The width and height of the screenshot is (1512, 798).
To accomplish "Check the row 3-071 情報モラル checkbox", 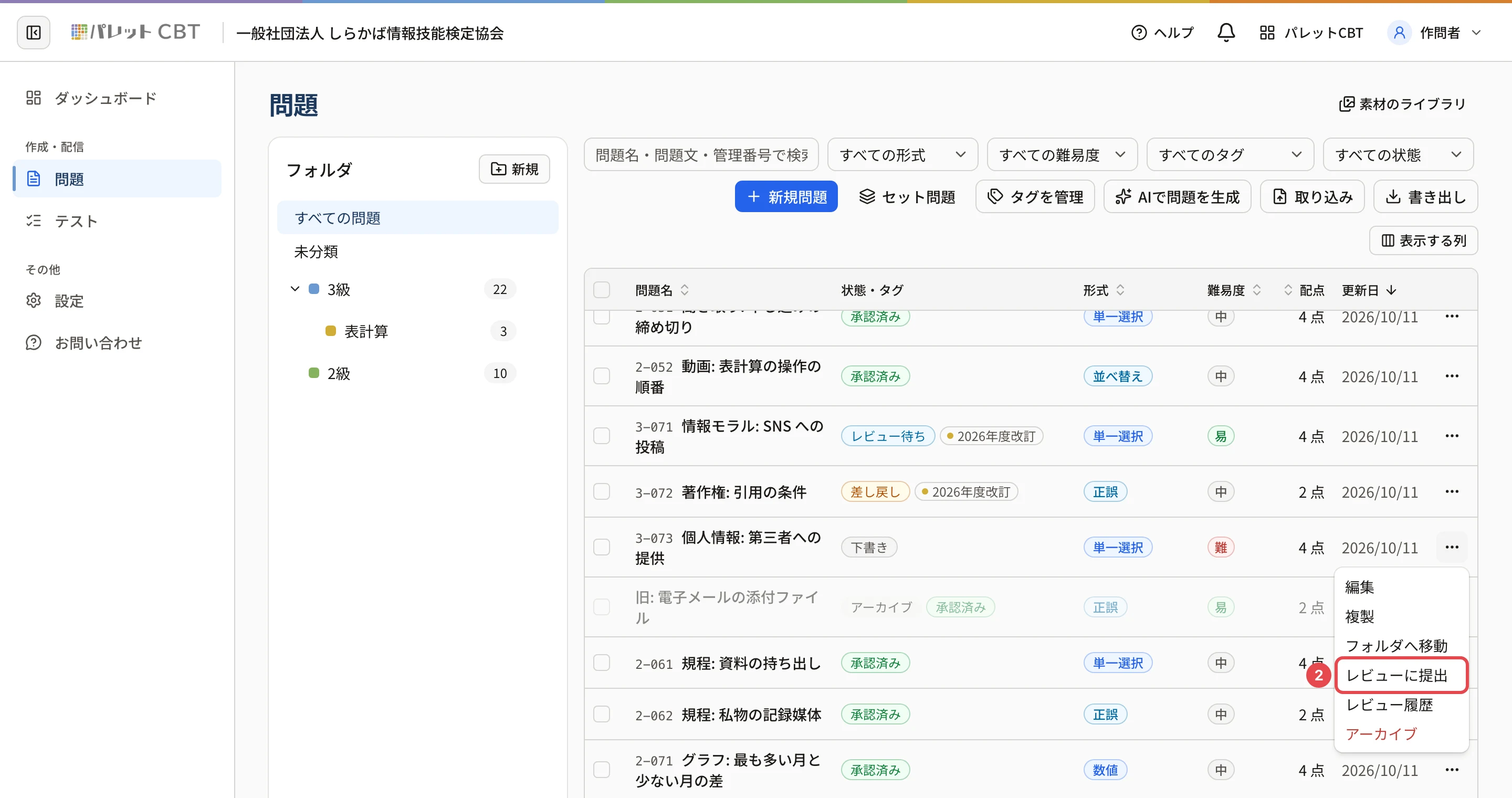I will pyautogui.click(x=602, y=436).
